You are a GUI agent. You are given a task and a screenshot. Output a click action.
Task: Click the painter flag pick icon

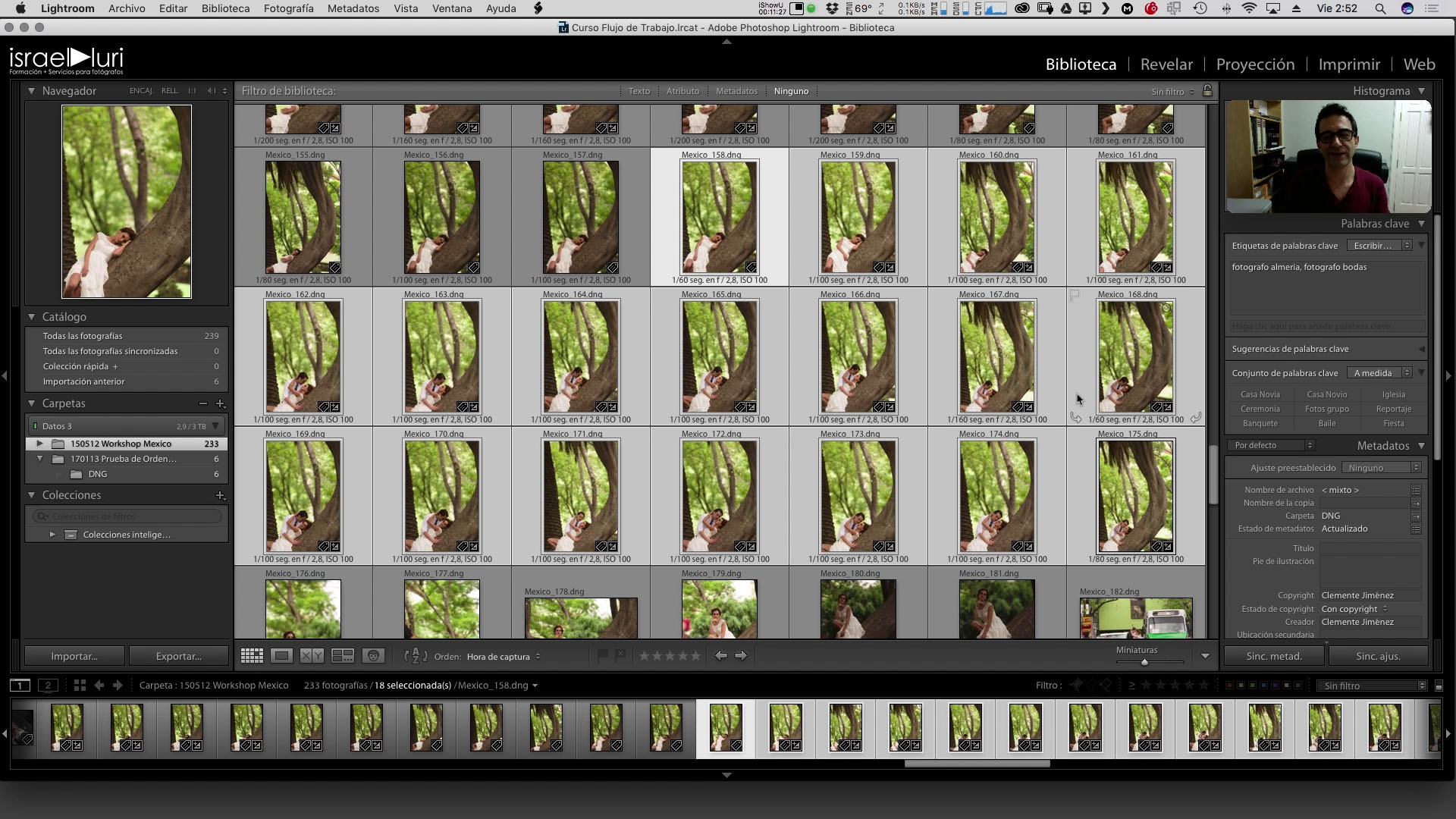click(x=603, y=655)
